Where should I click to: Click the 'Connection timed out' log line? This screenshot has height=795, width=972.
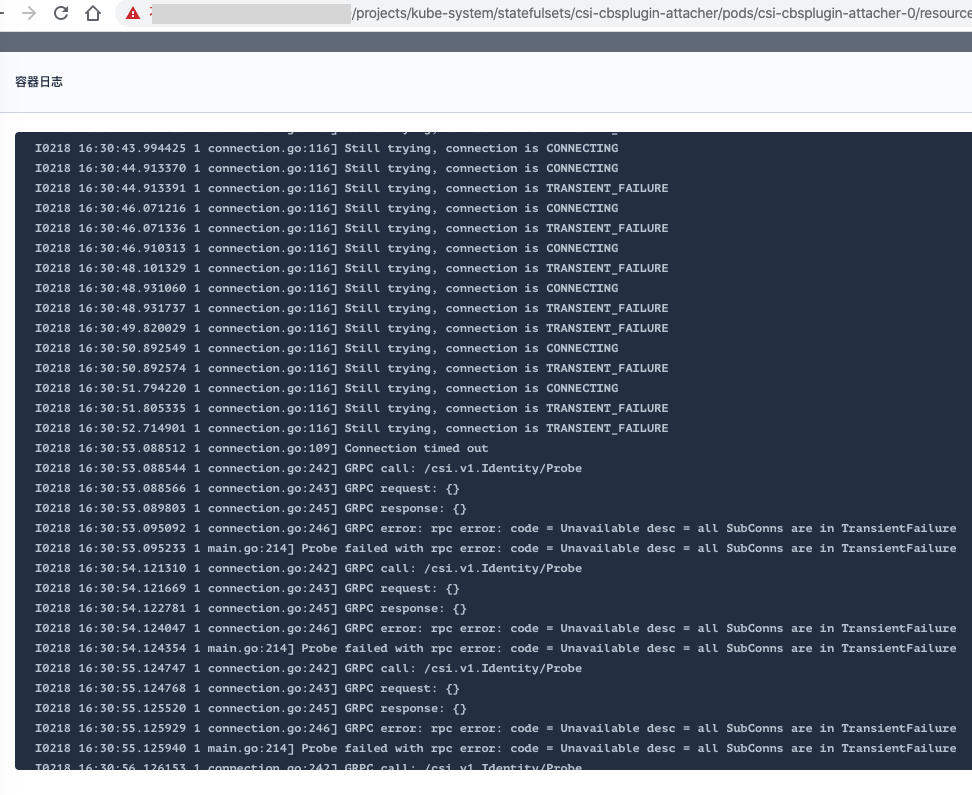[x=261, y=448]
